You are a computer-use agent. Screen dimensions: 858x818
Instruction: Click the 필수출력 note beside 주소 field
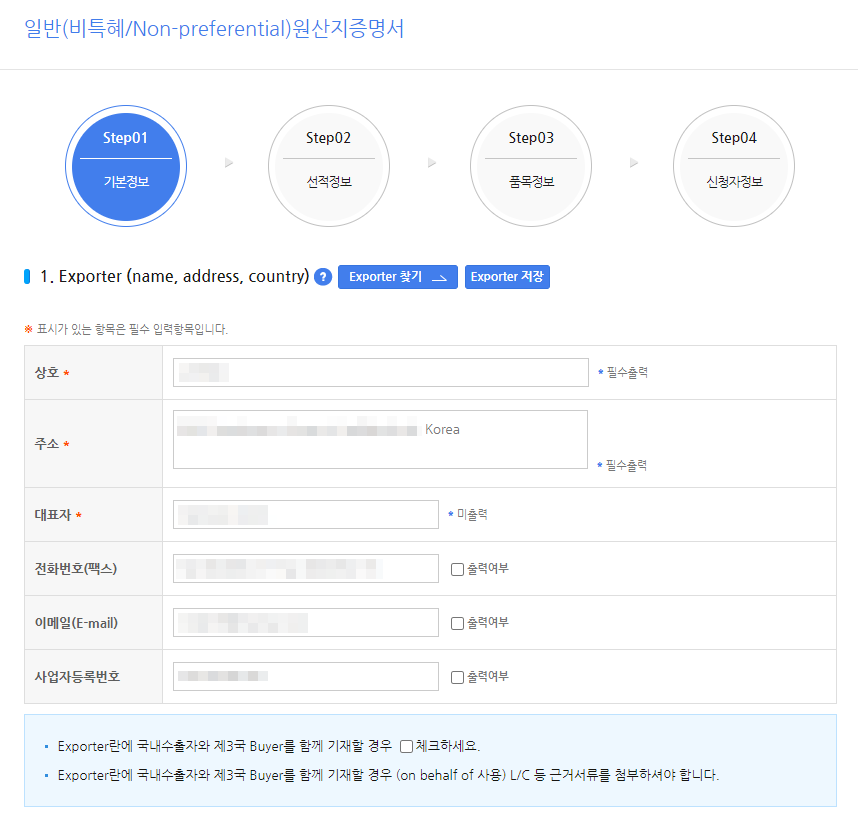pyautogui.click(x=622, y=466)
